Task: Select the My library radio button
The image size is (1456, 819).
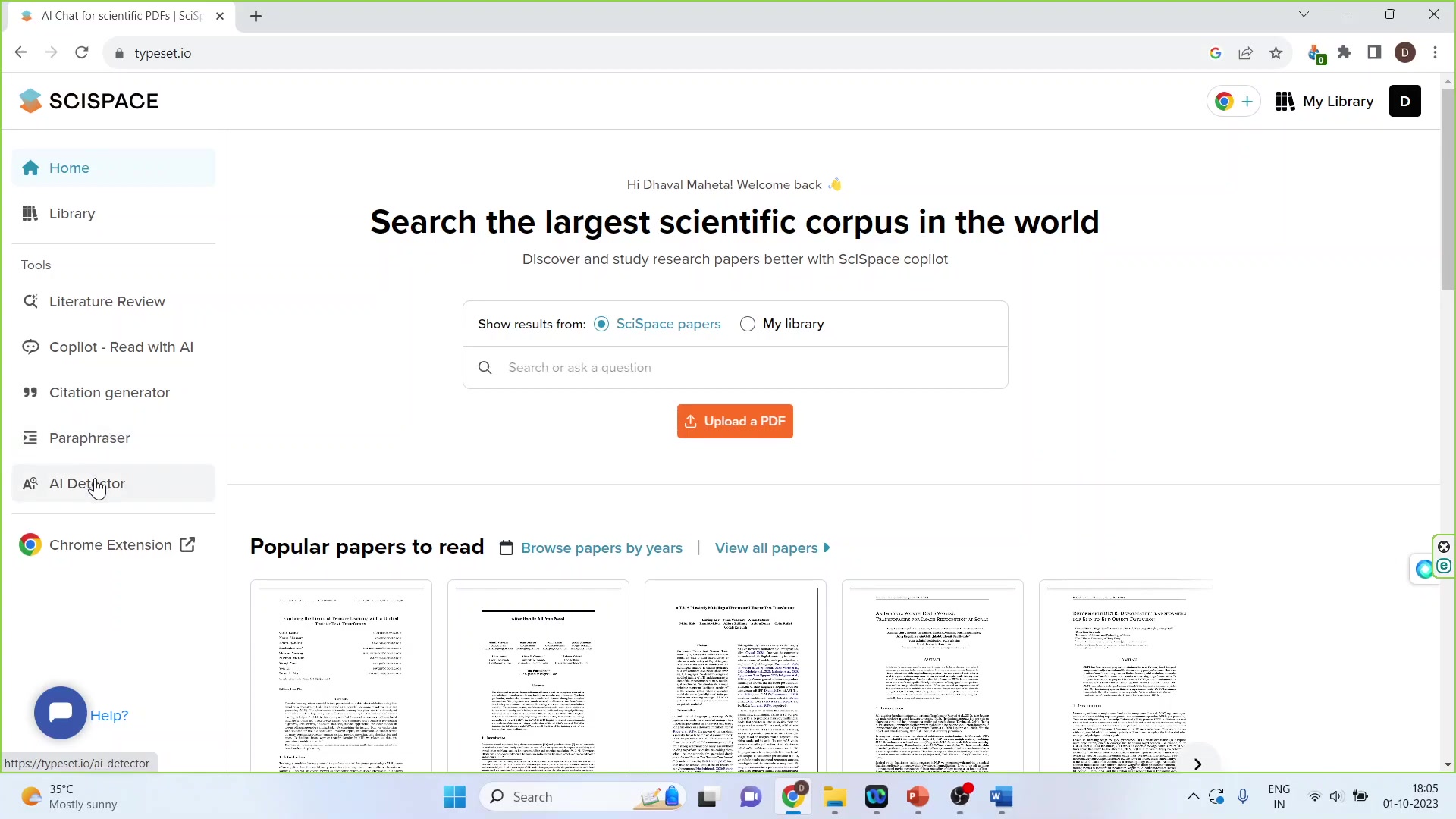Action: click(x=748, y=324)
